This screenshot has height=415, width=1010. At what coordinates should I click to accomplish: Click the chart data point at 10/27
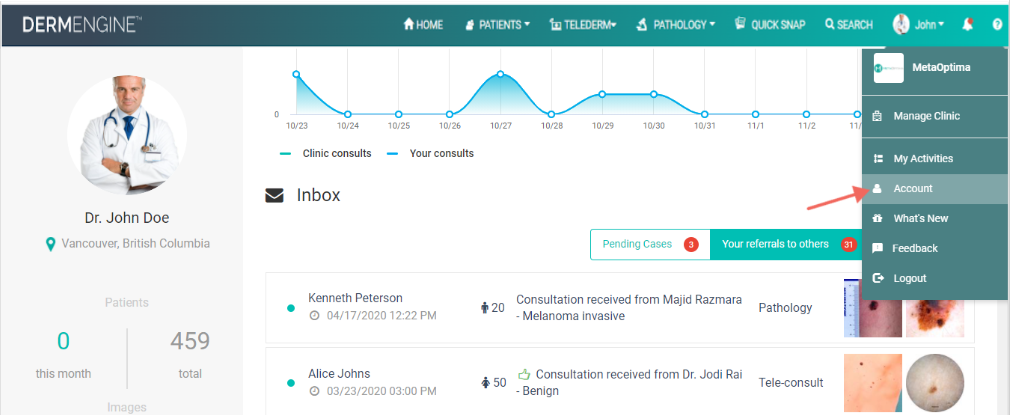500,74
